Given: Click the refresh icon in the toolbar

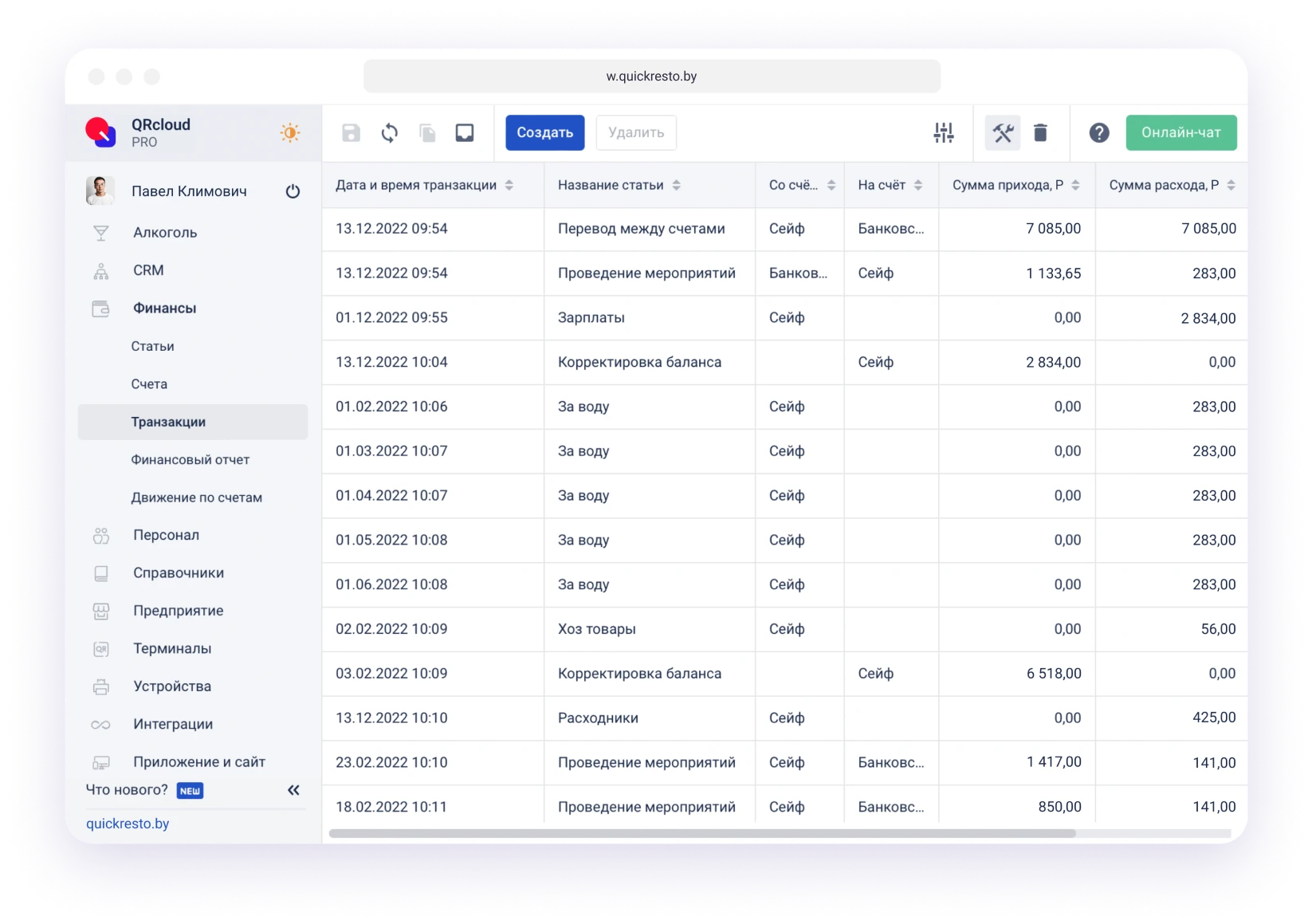Looking at the screenshot, I should 389,133.
